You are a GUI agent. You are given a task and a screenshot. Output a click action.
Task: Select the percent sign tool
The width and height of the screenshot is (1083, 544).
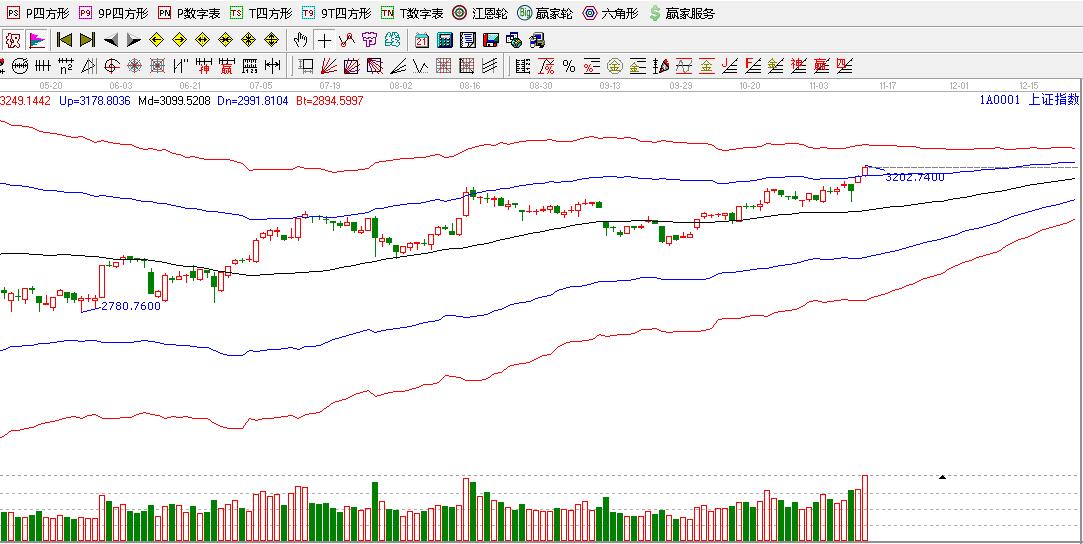(569, 67)
